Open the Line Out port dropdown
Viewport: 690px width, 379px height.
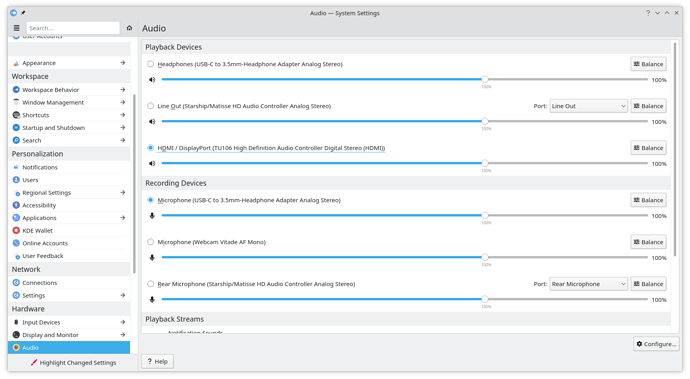pos(588,106)
